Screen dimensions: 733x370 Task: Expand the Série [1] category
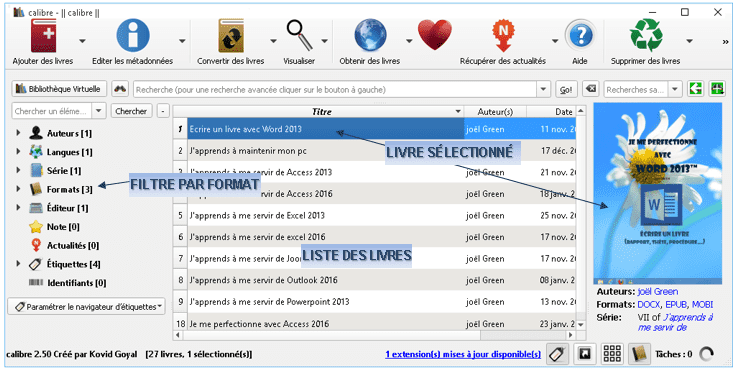tap(18, 170)
